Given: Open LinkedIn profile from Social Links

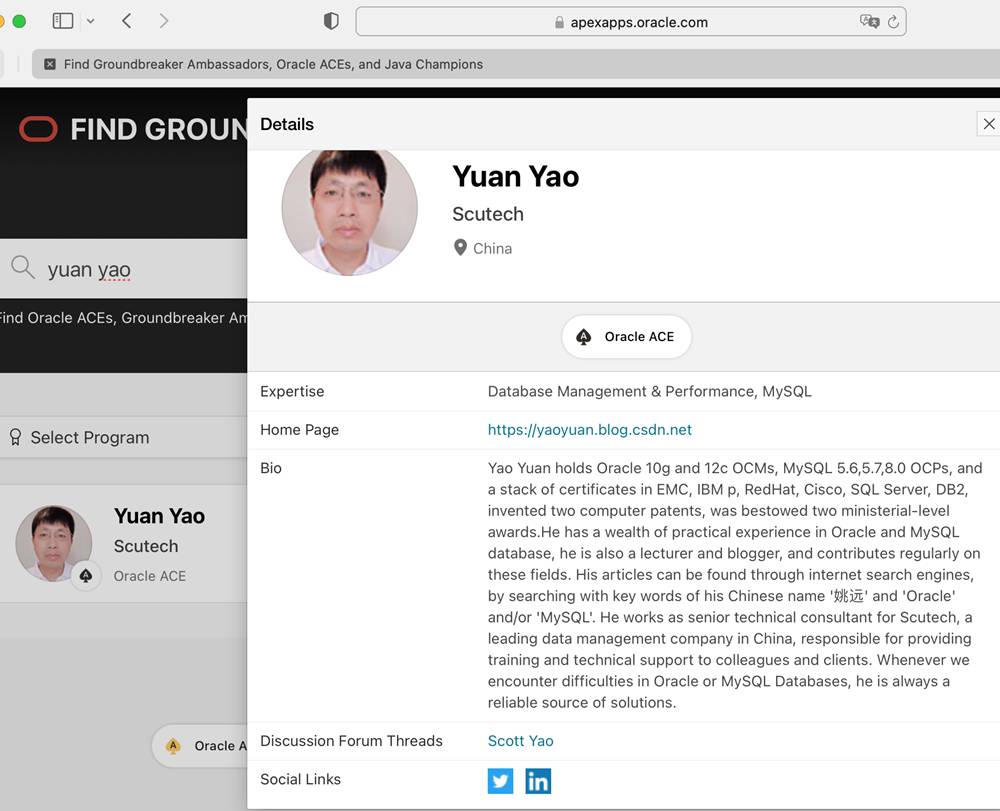Looking at the screenshot, I should point(538,781).
